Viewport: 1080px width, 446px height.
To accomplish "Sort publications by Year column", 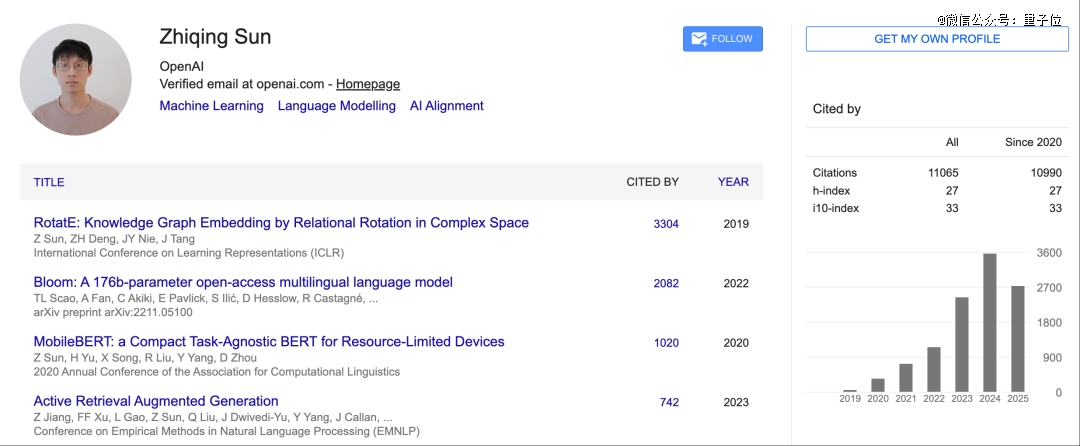I will (733, 182).
